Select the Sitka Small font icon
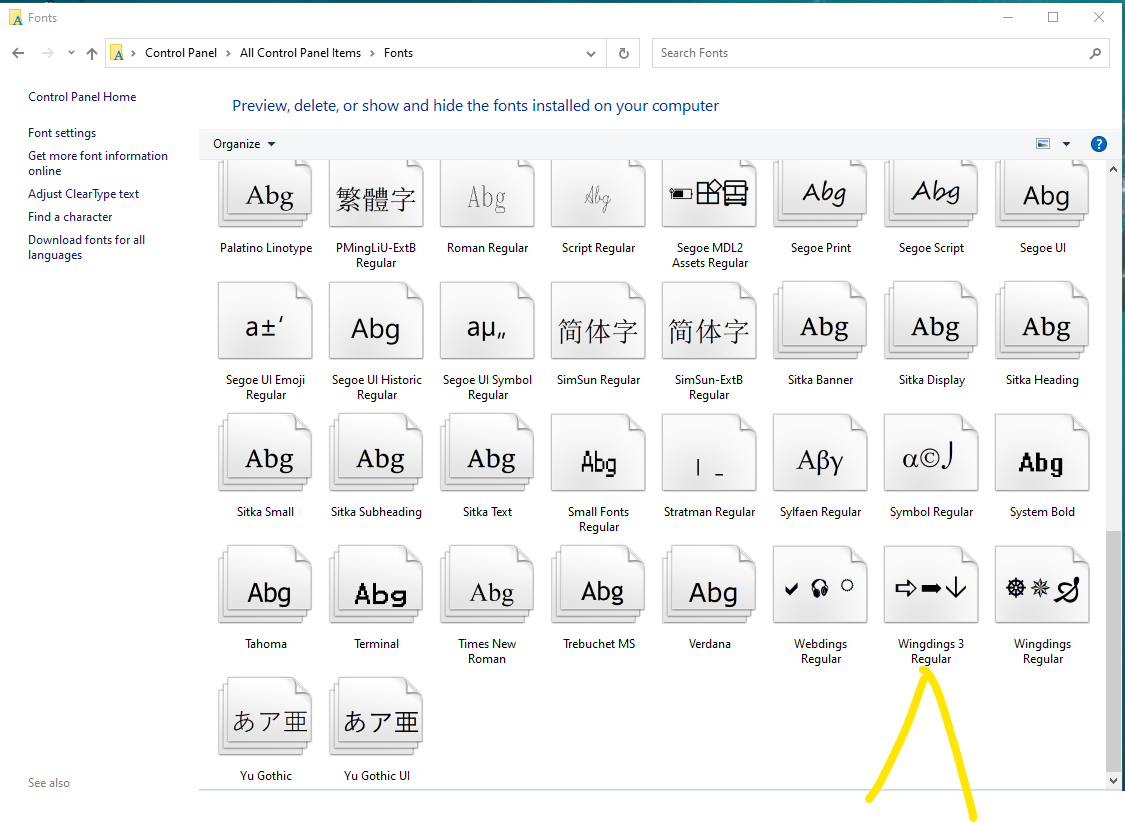 point(265,453)
